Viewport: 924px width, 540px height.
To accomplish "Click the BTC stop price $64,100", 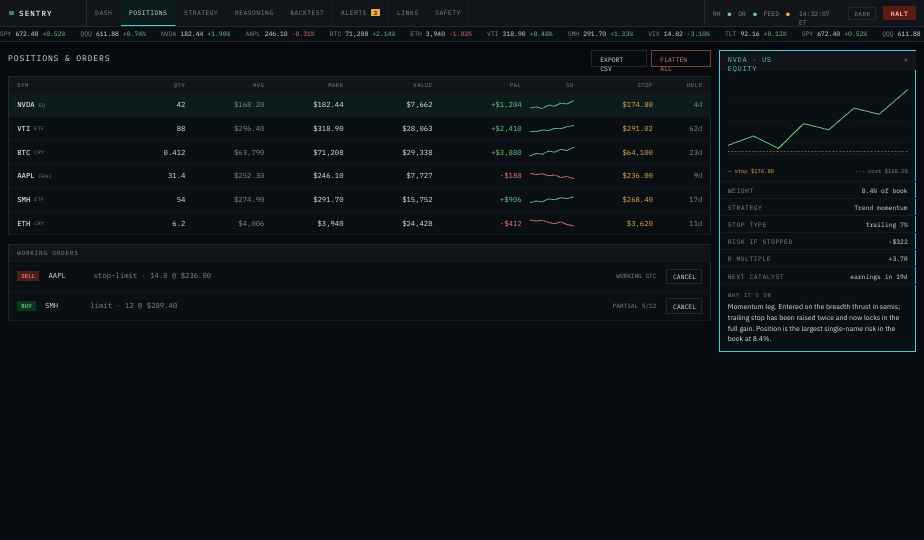I will coord(637,152).
